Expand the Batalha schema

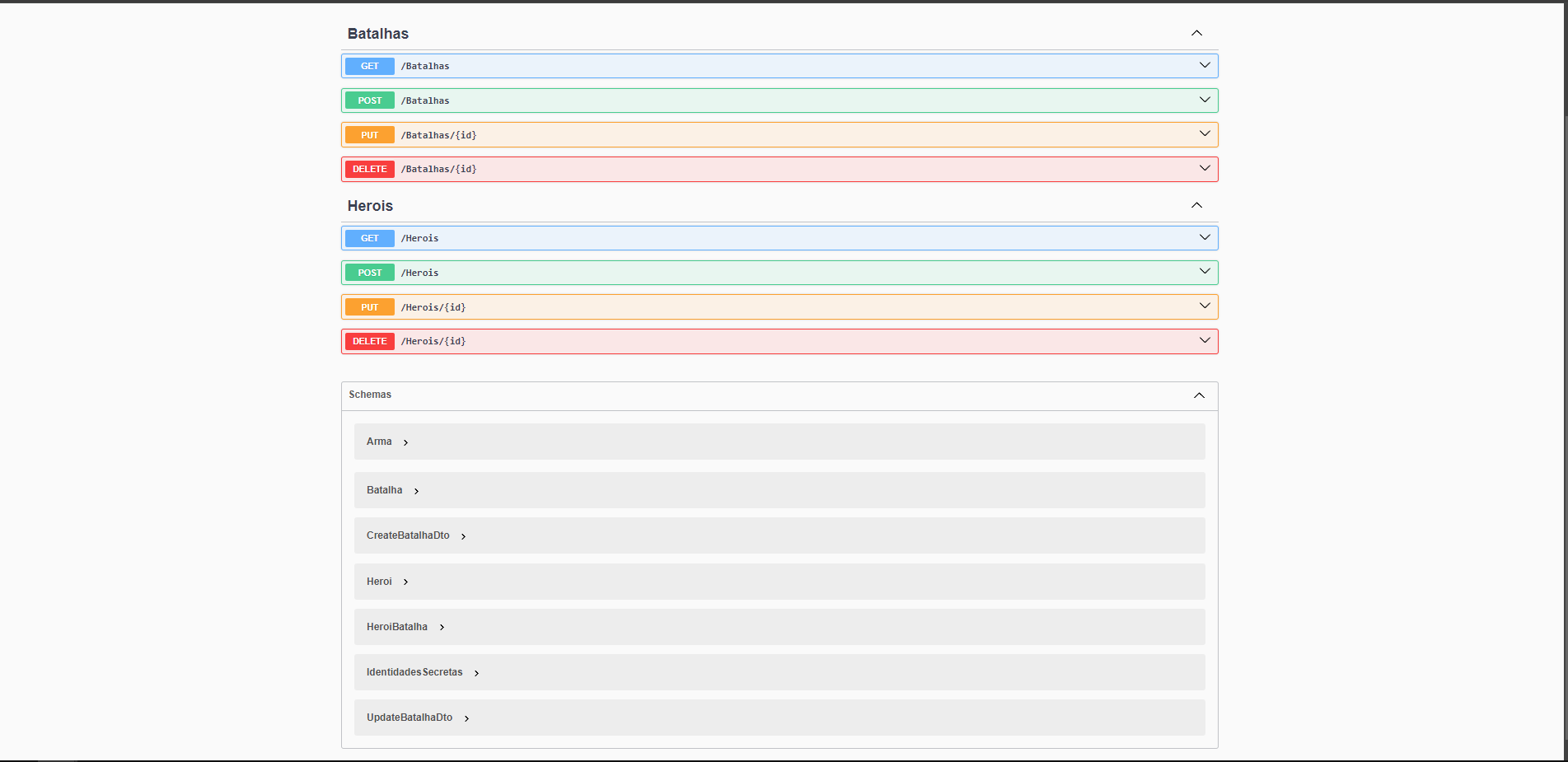416,491
